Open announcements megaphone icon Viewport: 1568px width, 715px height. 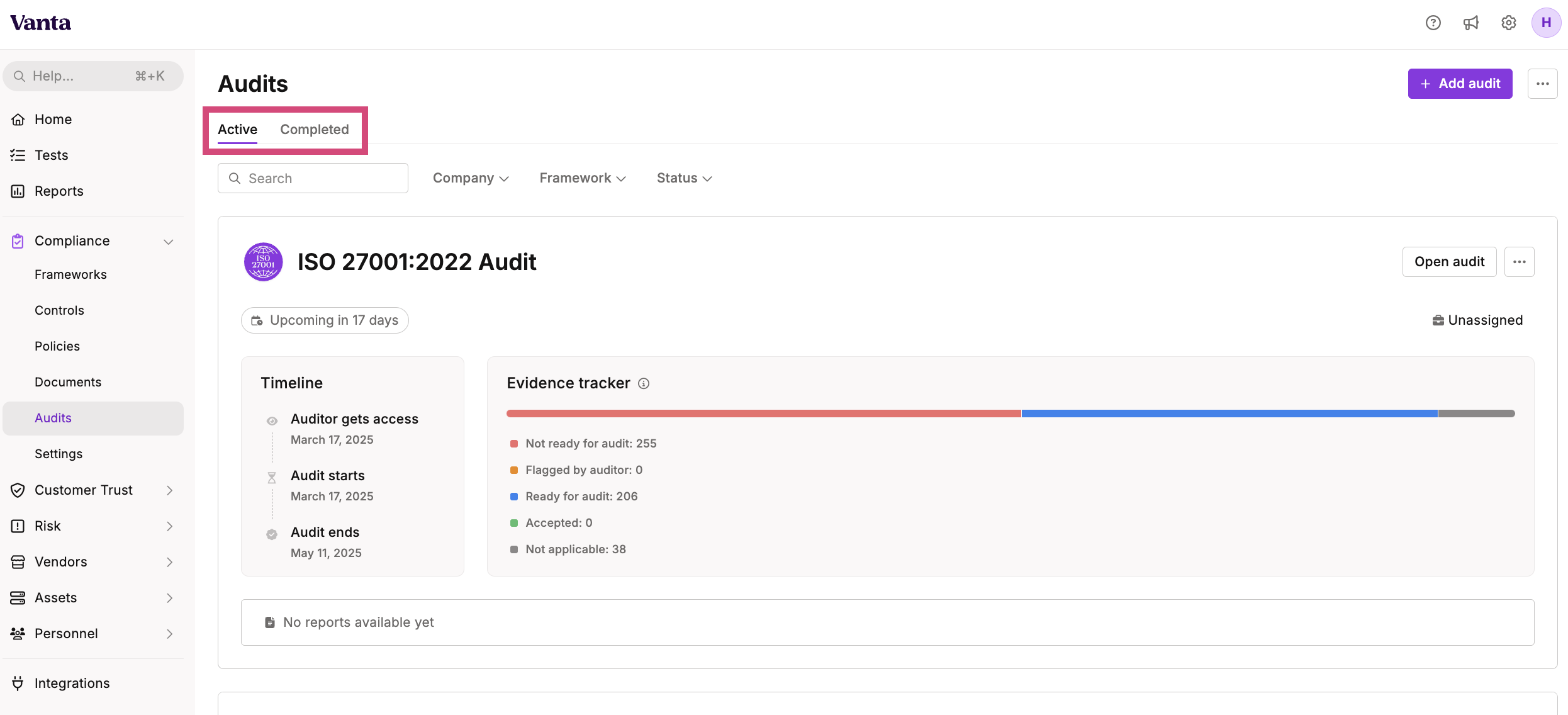pos(1471,23)
